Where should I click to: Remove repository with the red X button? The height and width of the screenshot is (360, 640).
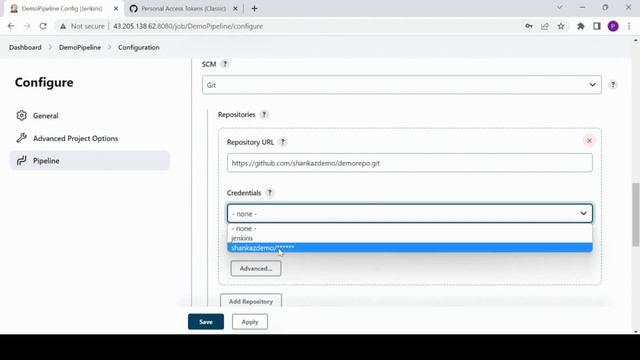589,140
